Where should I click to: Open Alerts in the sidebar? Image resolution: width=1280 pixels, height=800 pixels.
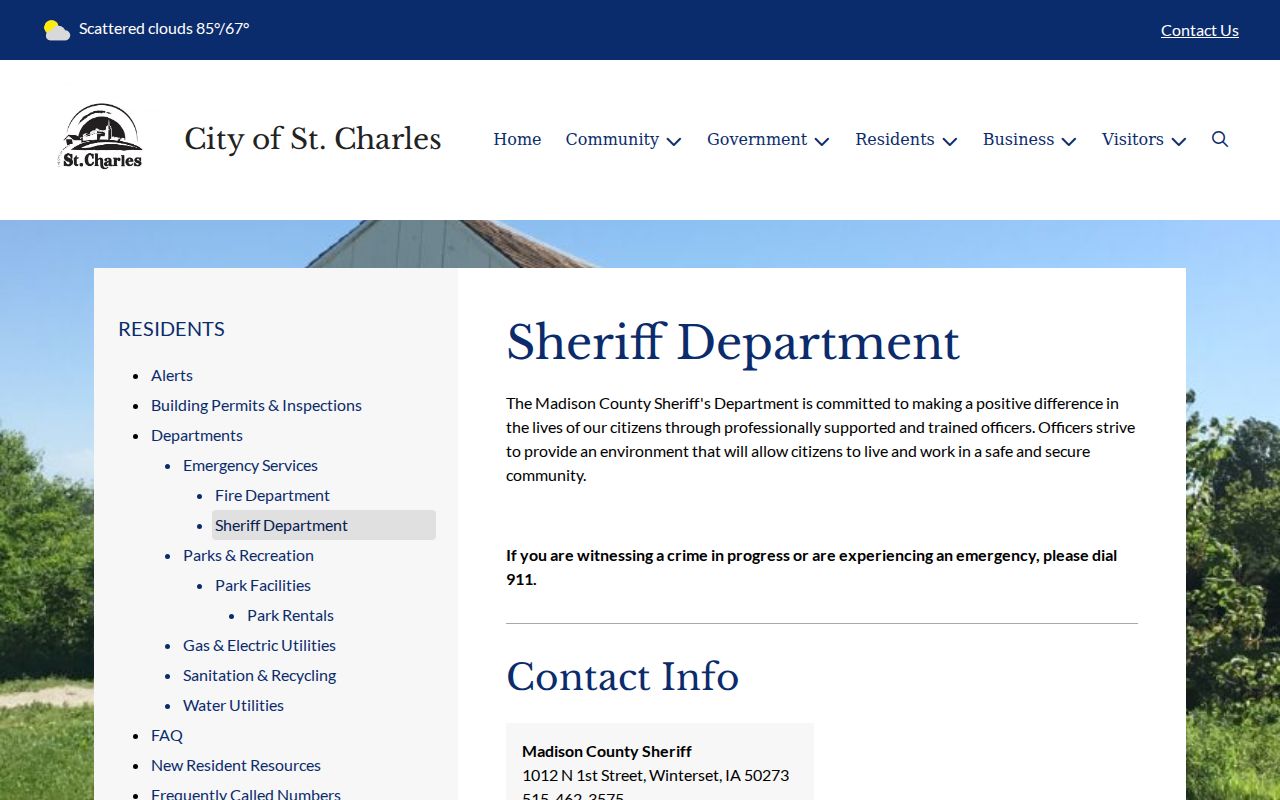pos(172,375)
